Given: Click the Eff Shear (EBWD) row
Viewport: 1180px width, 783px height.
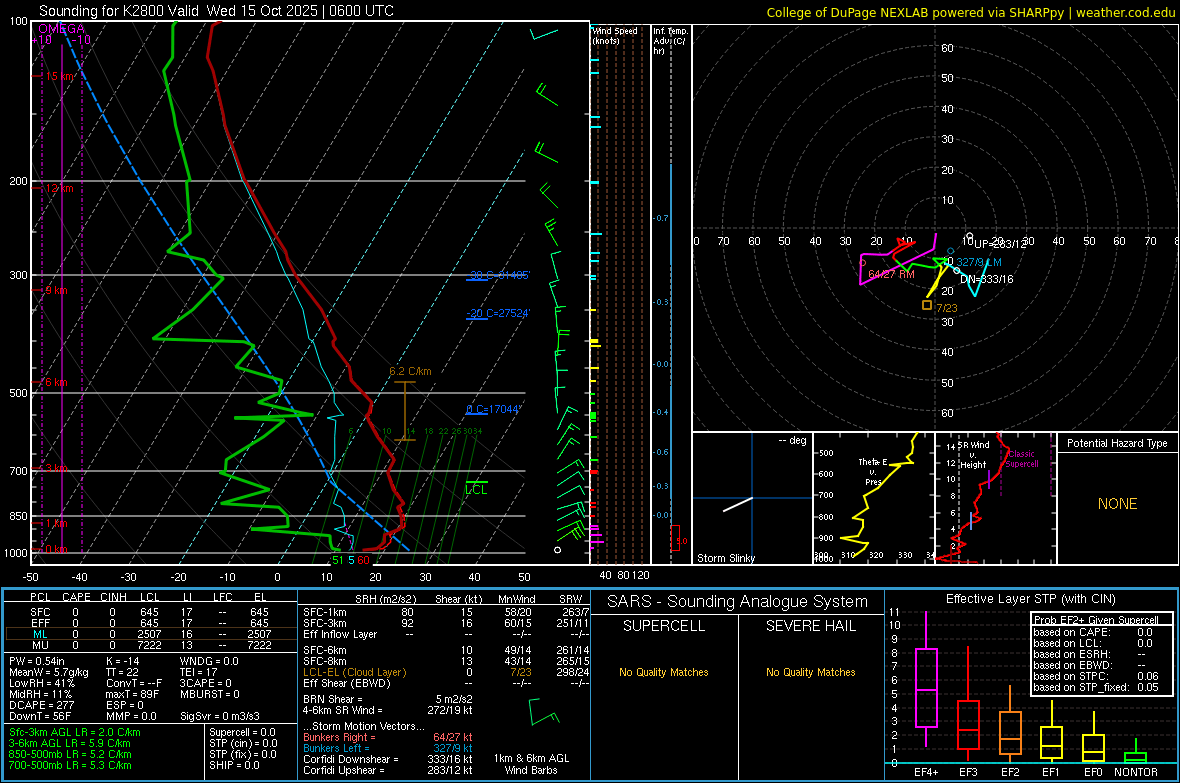Looking at the screenshot, I should (x=446, y=683).
